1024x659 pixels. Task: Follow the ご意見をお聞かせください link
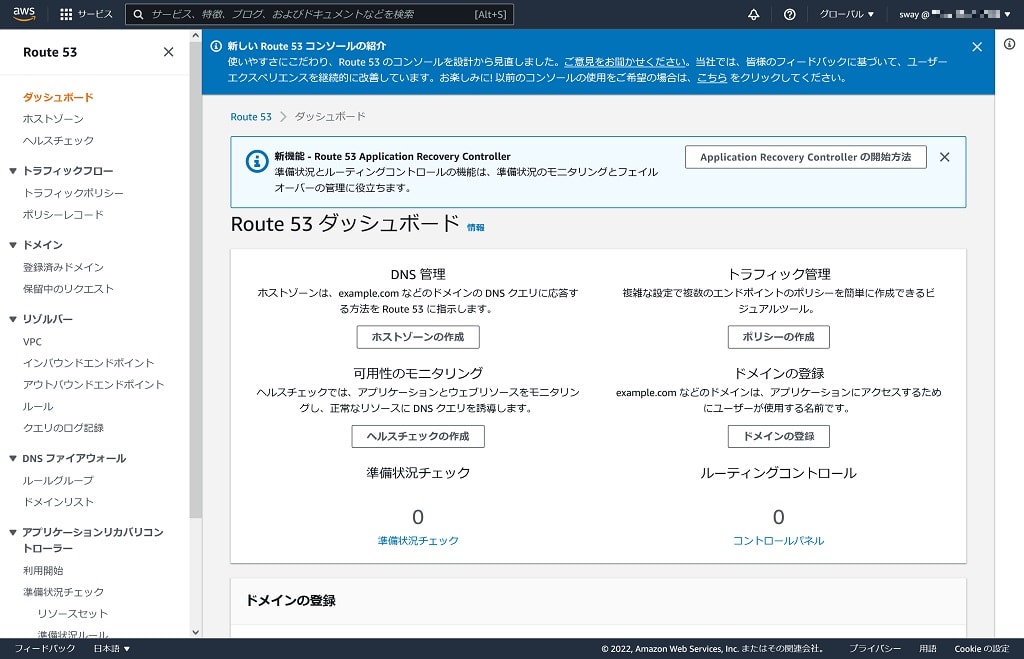click(625, 61)
